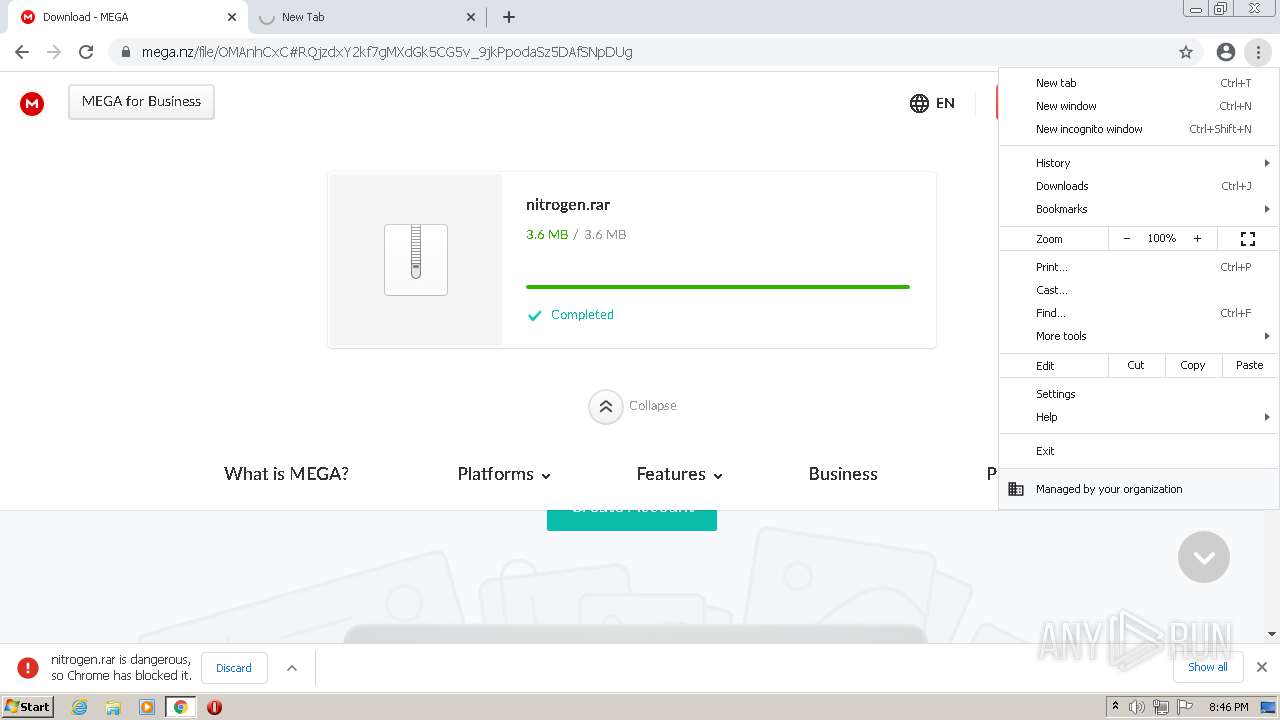Bookmark this page with star icon
This screenshot has width=1280, height=720.
pyautogui.click(x=1186, y=52)
